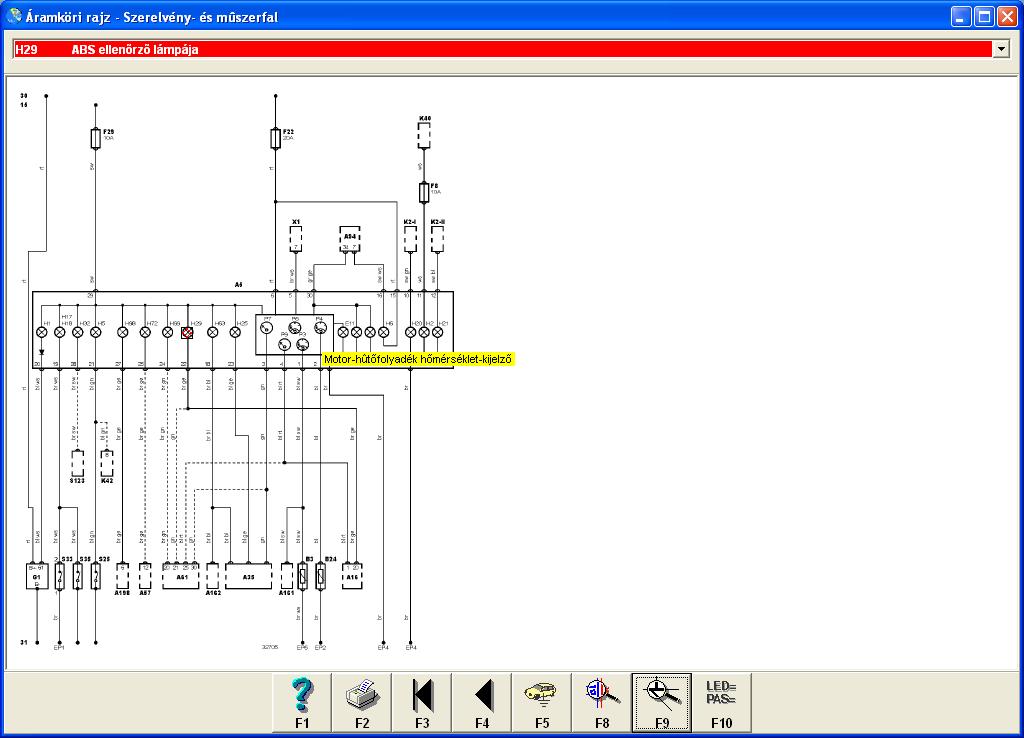
Task: Jump to first page with F3 button
Action: (422, 703)
